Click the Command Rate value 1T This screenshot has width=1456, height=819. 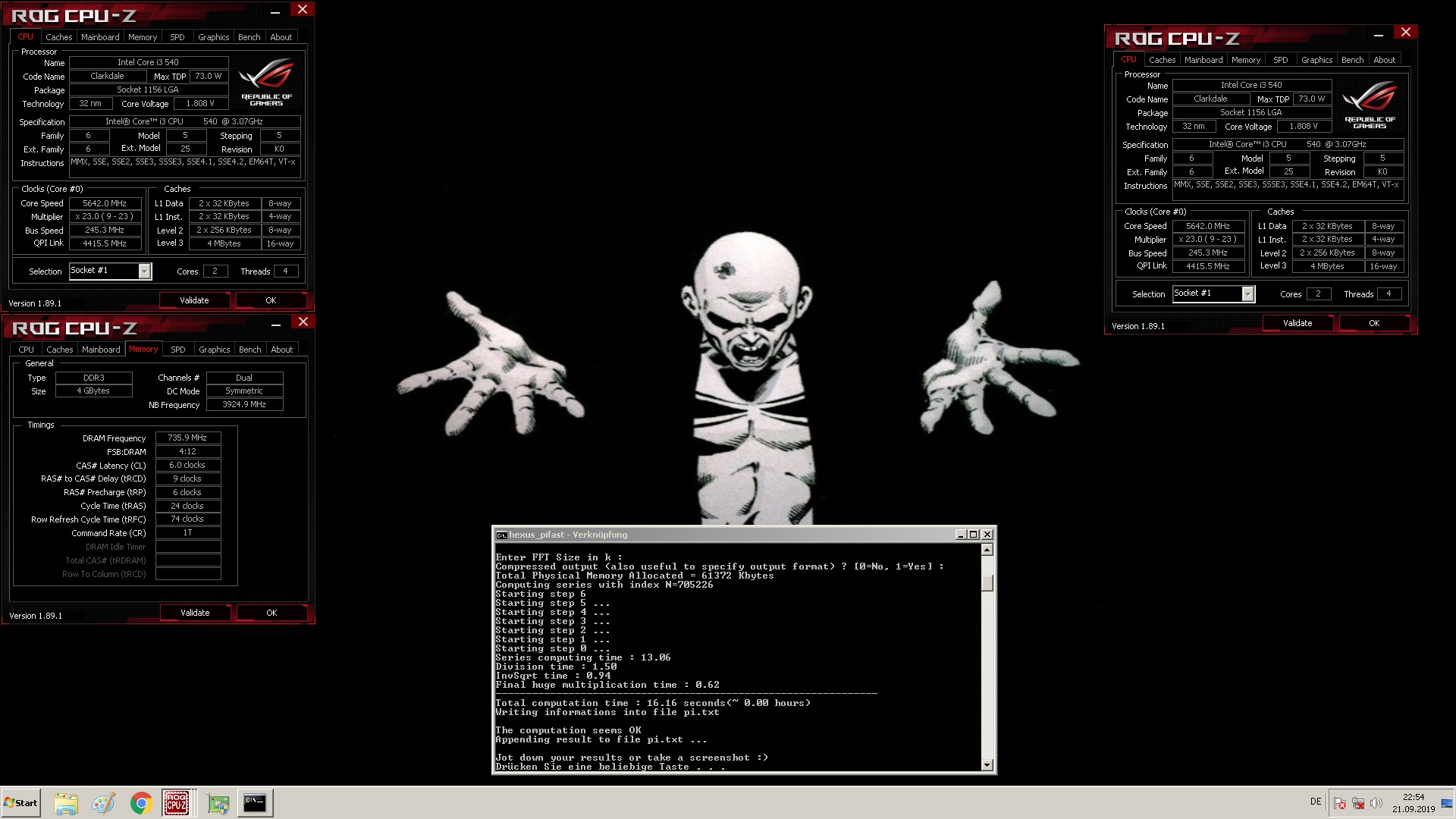(x=188, y=533)
